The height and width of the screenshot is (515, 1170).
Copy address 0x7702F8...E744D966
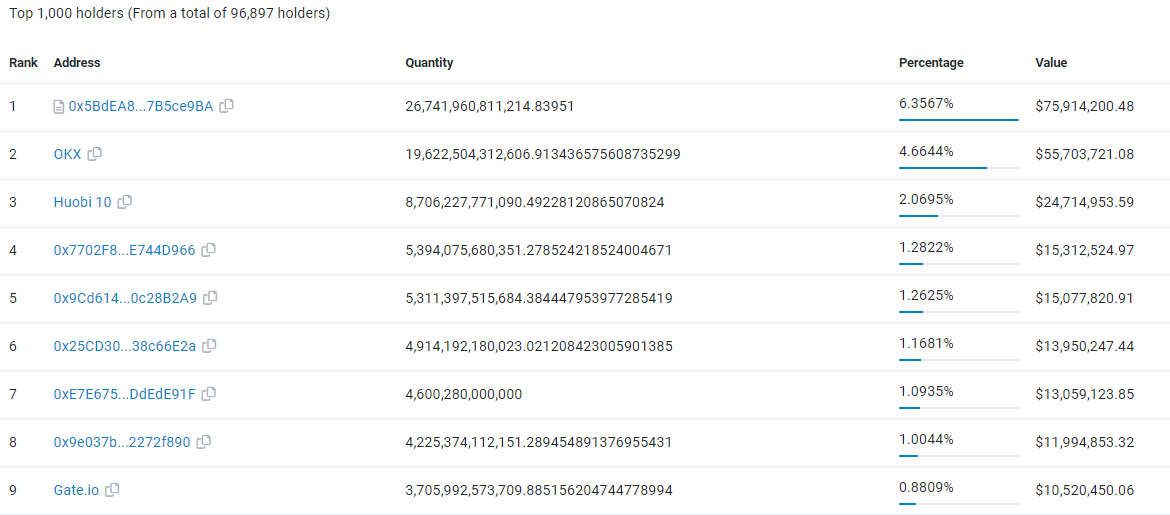tap(209, 250)
